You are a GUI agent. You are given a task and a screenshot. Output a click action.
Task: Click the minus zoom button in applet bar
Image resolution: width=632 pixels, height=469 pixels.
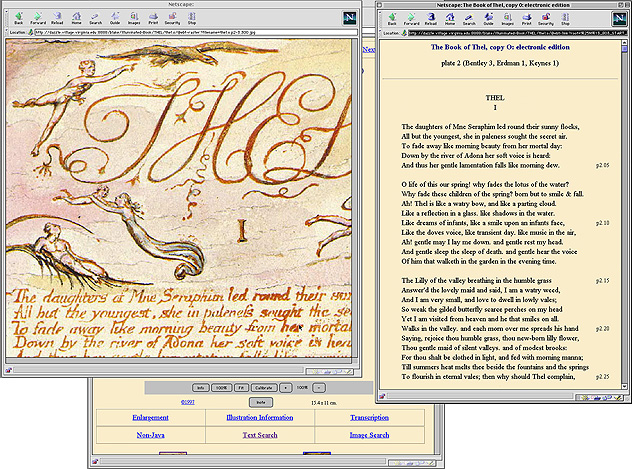[x=319, y=388]
